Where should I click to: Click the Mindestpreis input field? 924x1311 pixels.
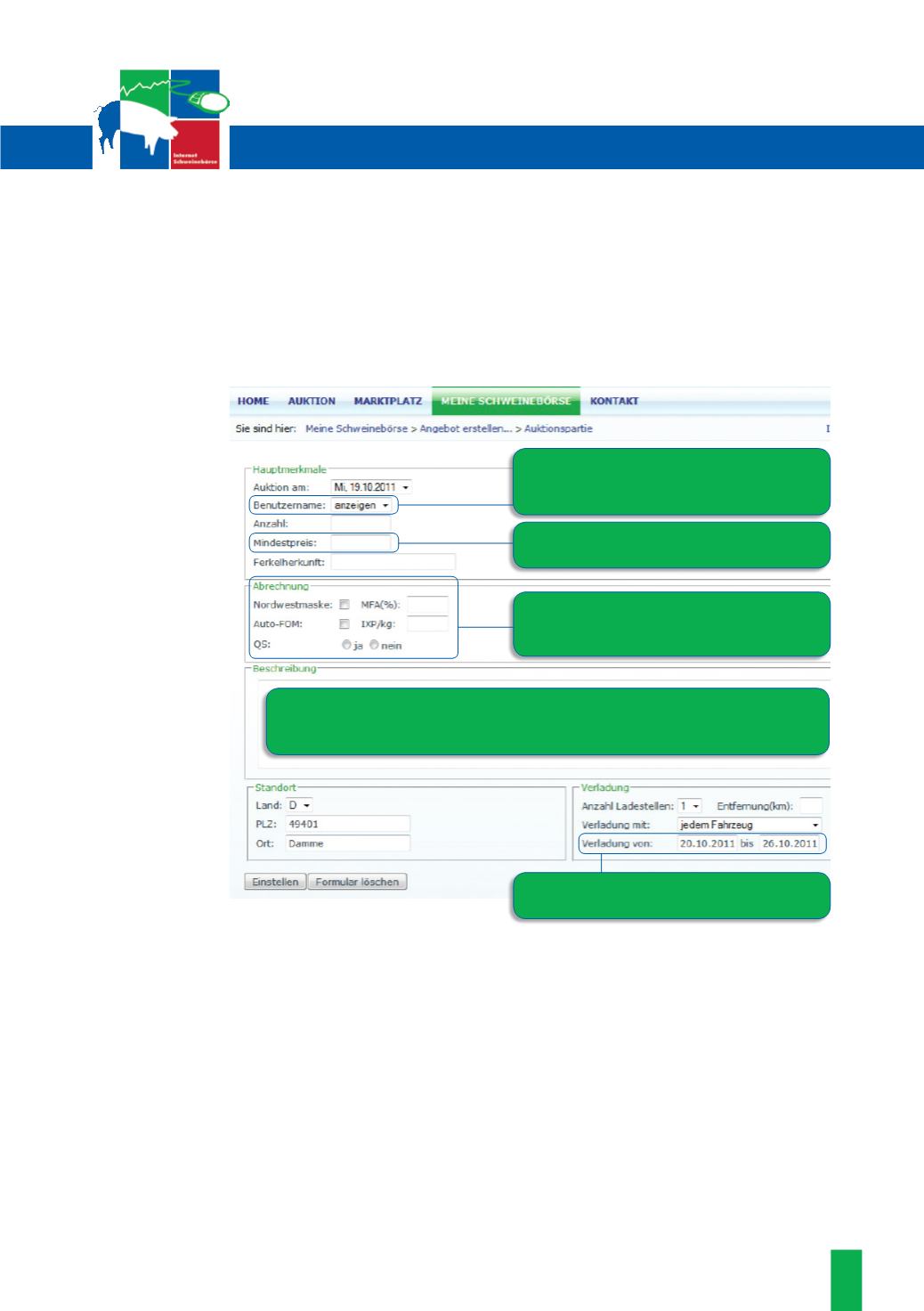point(361,543)
